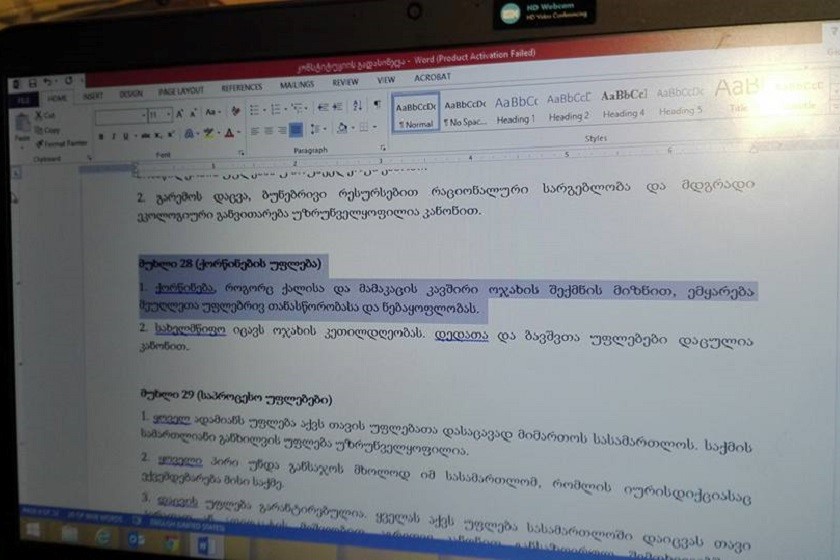Switch to the DESIGN tab
Viewport: 840px width, 560px height.
[131, 94]
